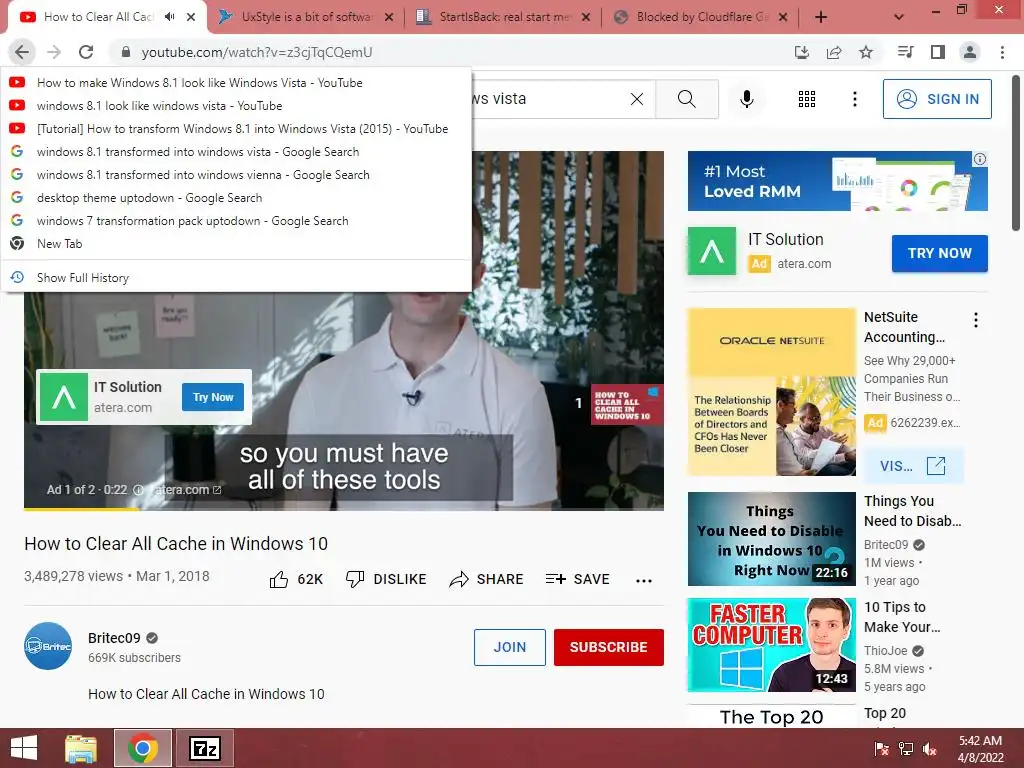Click Show Full History

(236, 278)
